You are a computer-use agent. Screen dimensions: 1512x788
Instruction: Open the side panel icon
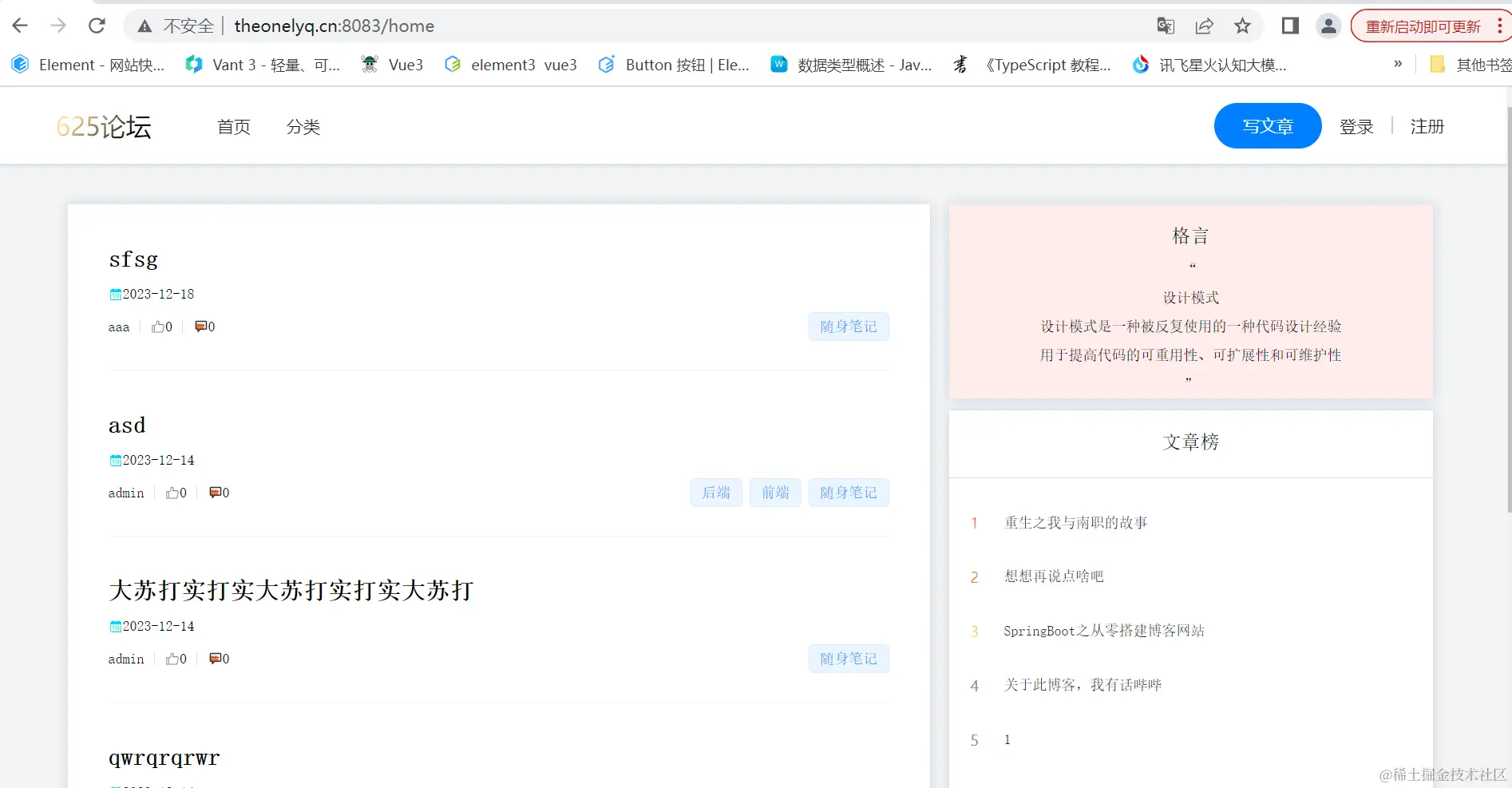[x=1288, y=26]
